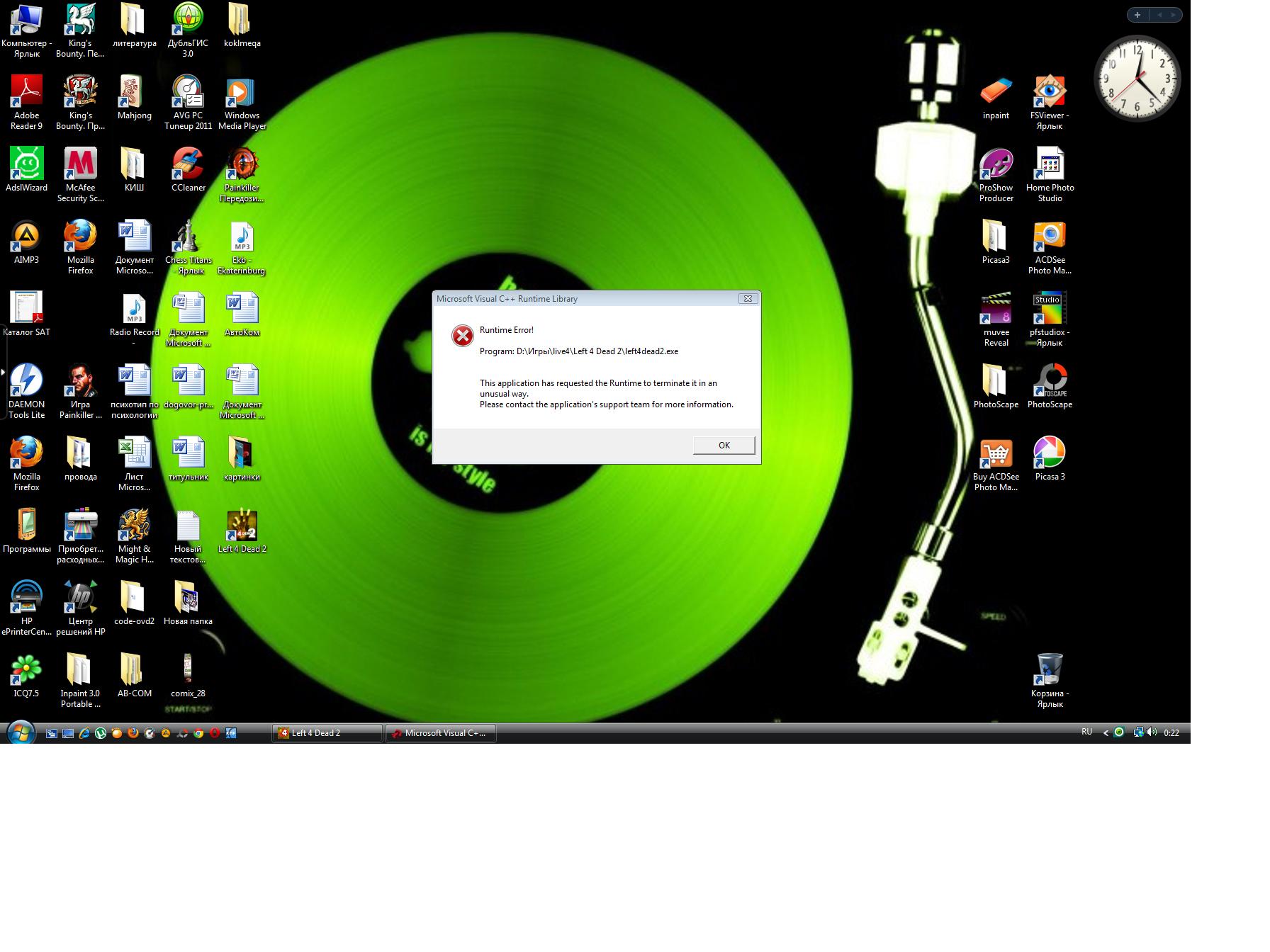Open the Windows Start menu orb
Image resolution: width=1270 pixels, height=952 pixels.
point(20,733)
